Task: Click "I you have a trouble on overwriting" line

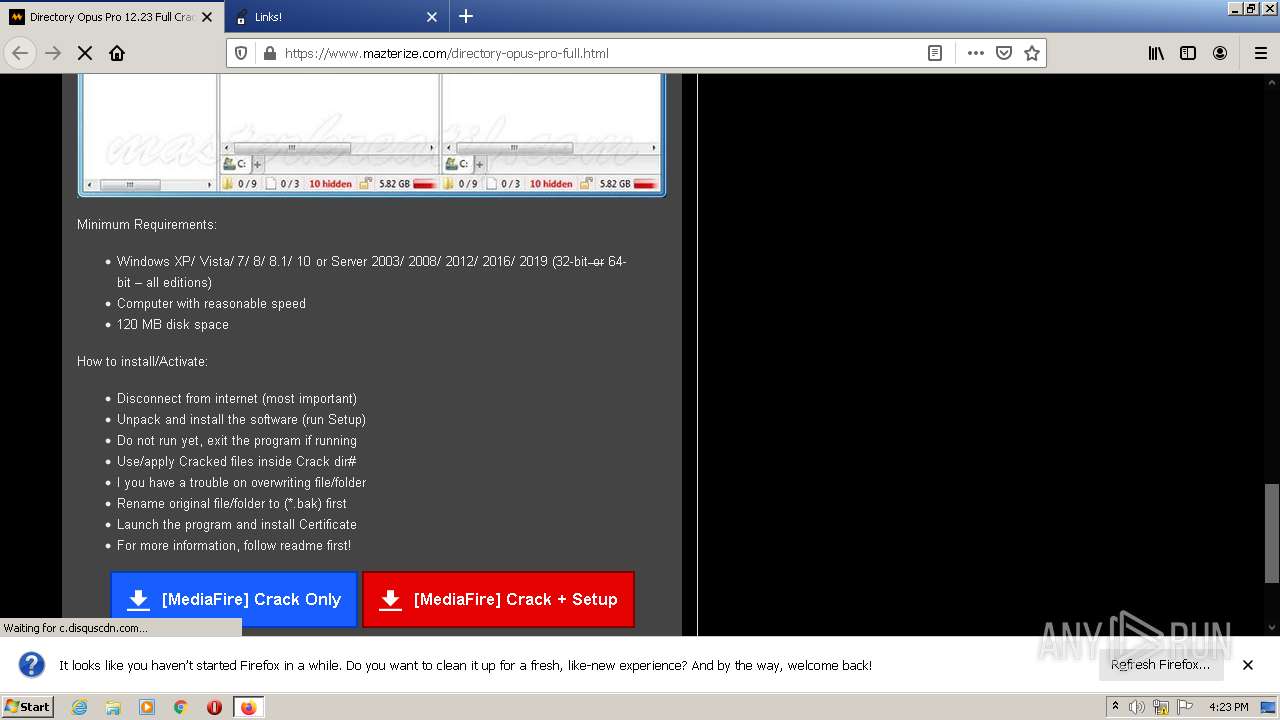Action: pyautogui.click(x=241, y=482)
